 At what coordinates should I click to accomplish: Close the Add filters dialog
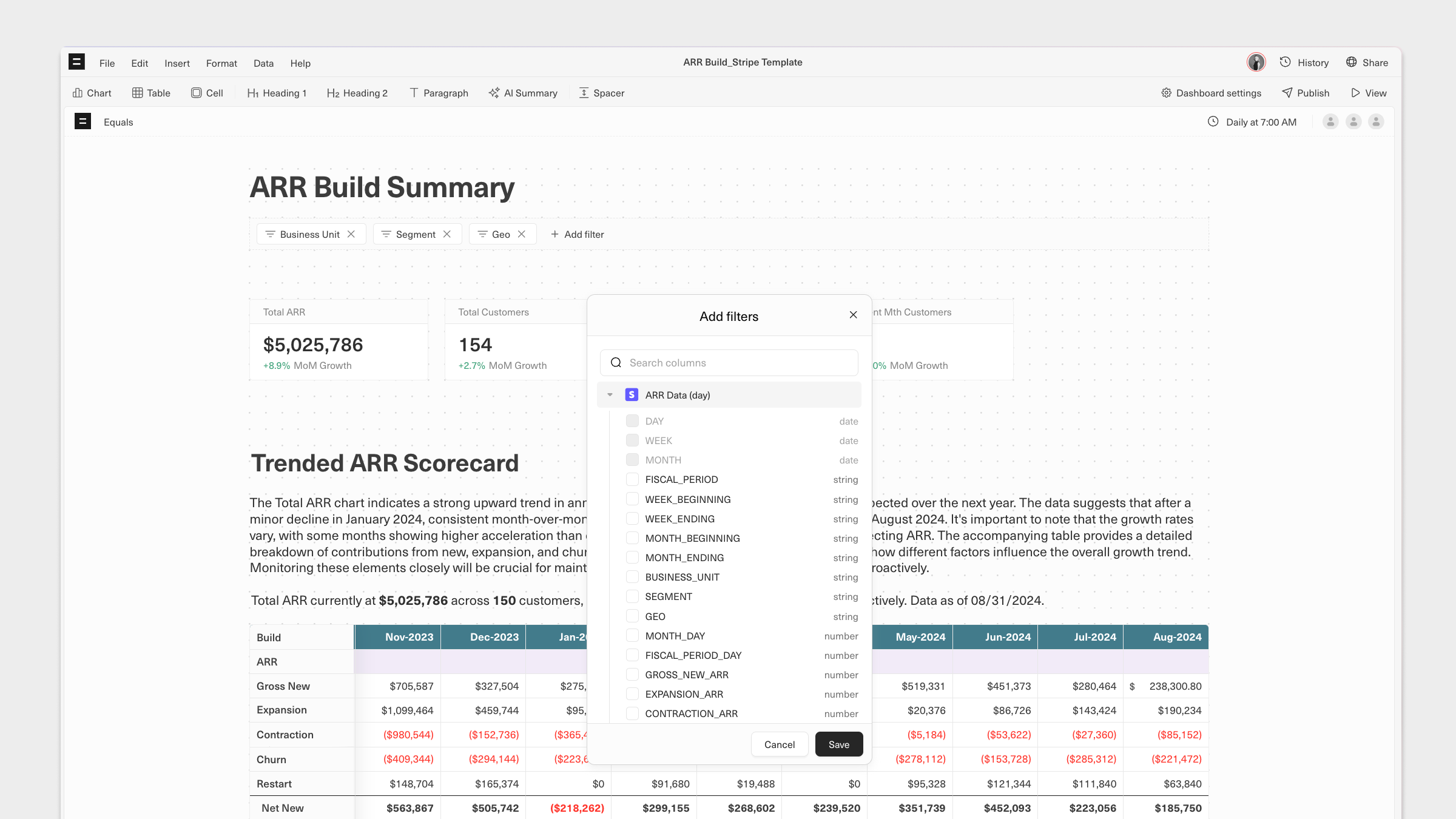pyautogui.click(x=853, y=315)
